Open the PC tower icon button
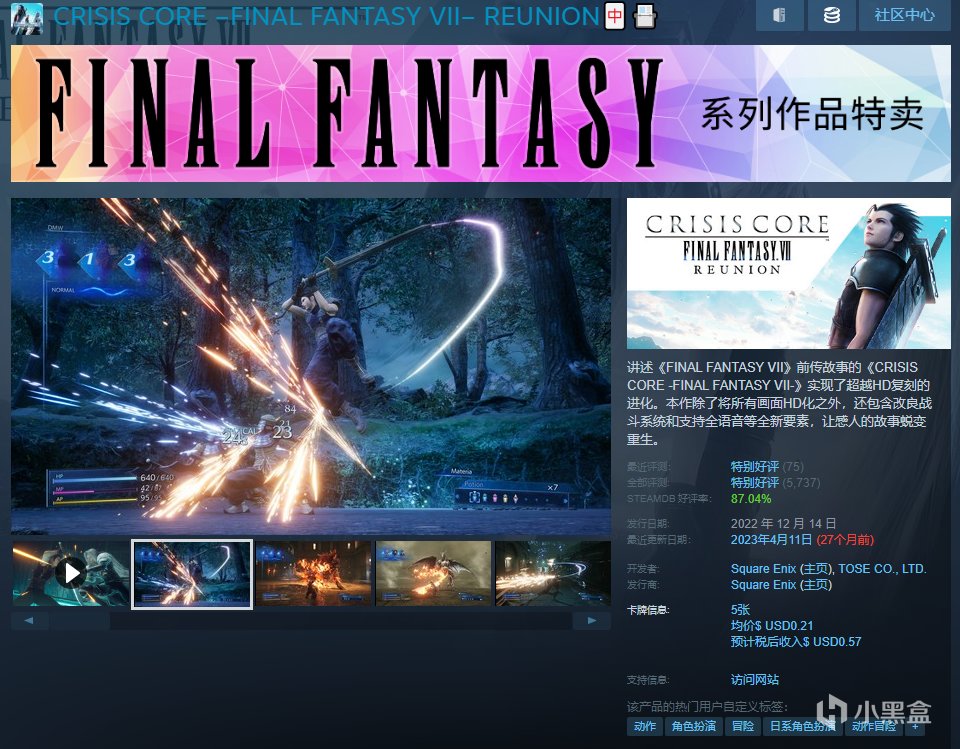 pyautogui.click(x=779, y=15)
